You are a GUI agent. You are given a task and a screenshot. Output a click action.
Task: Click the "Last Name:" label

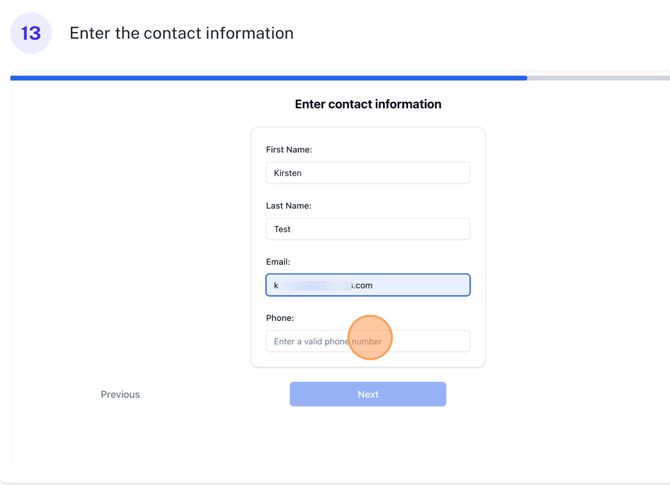[x=289, y=206]
